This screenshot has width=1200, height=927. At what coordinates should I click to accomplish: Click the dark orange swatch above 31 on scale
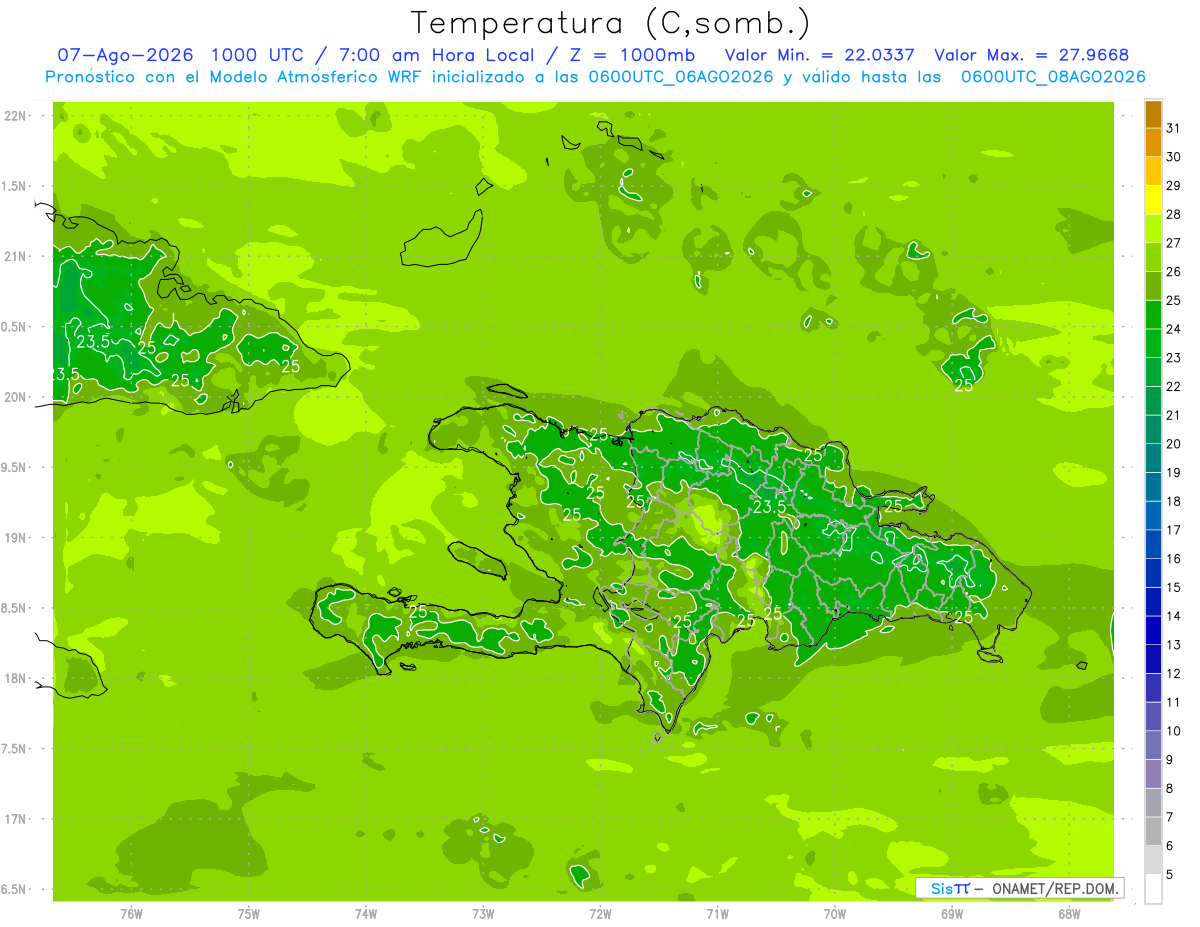pos(1153,114)
